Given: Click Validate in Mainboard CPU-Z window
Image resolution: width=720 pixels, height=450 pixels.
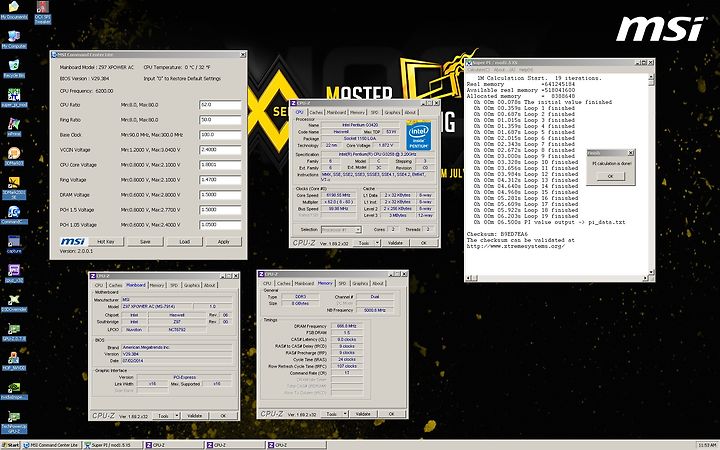Looking at the screenshot, I should pyautogui.click(x=195, y=416).
